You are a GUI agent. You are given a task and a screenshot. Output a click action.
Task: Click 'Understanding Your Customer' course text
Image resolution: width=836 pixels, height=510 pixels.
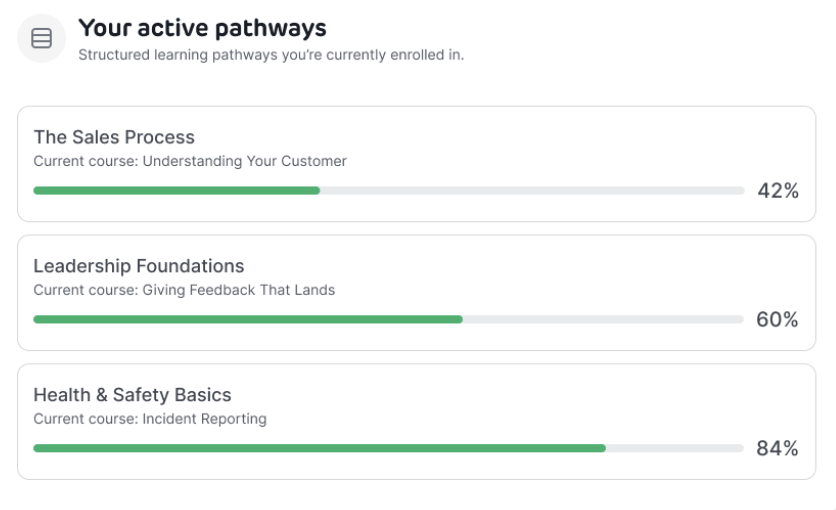pyautogui.click(x=244, y=161)
